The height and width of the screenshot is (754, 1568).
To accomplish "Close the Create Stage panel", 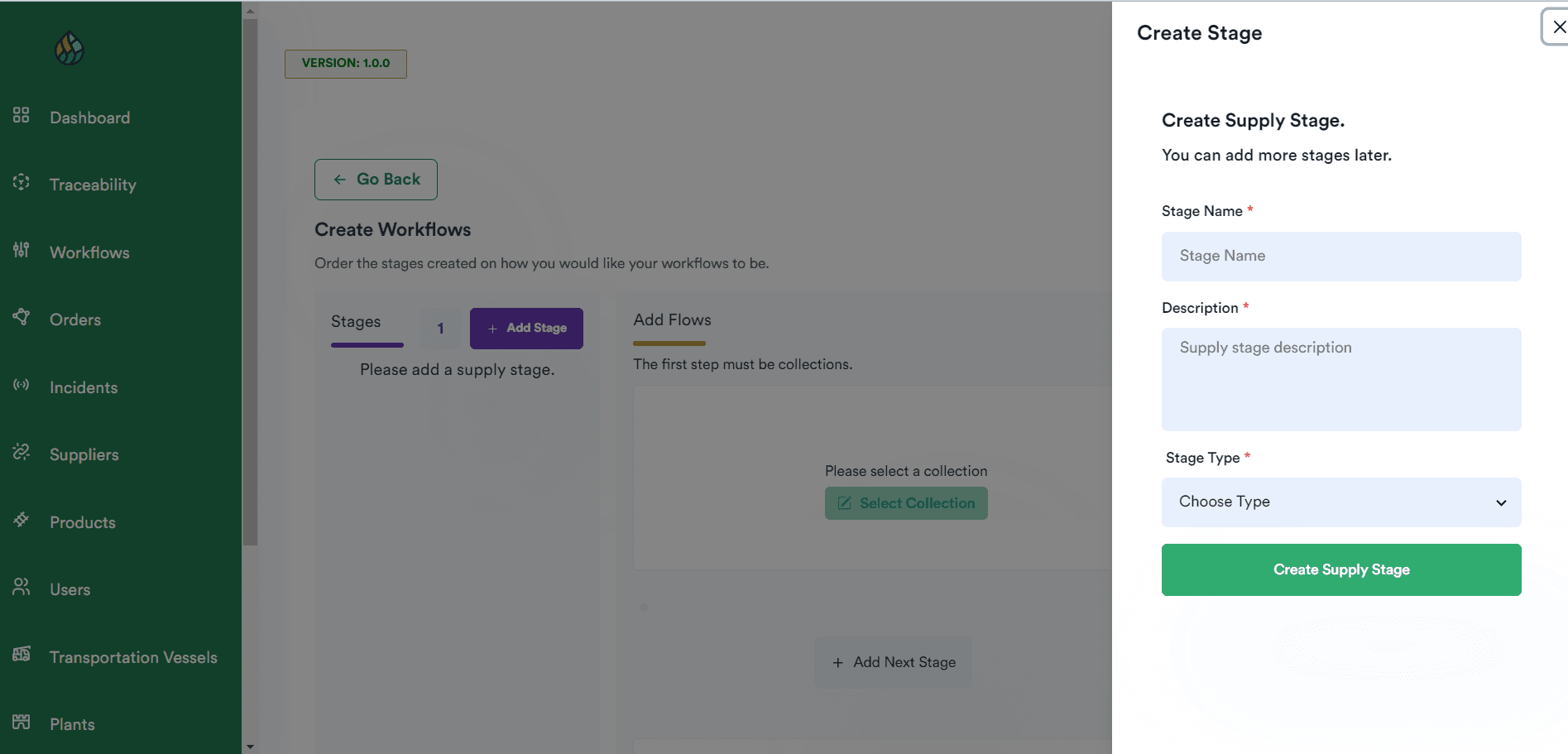I will pos(1558,27).
